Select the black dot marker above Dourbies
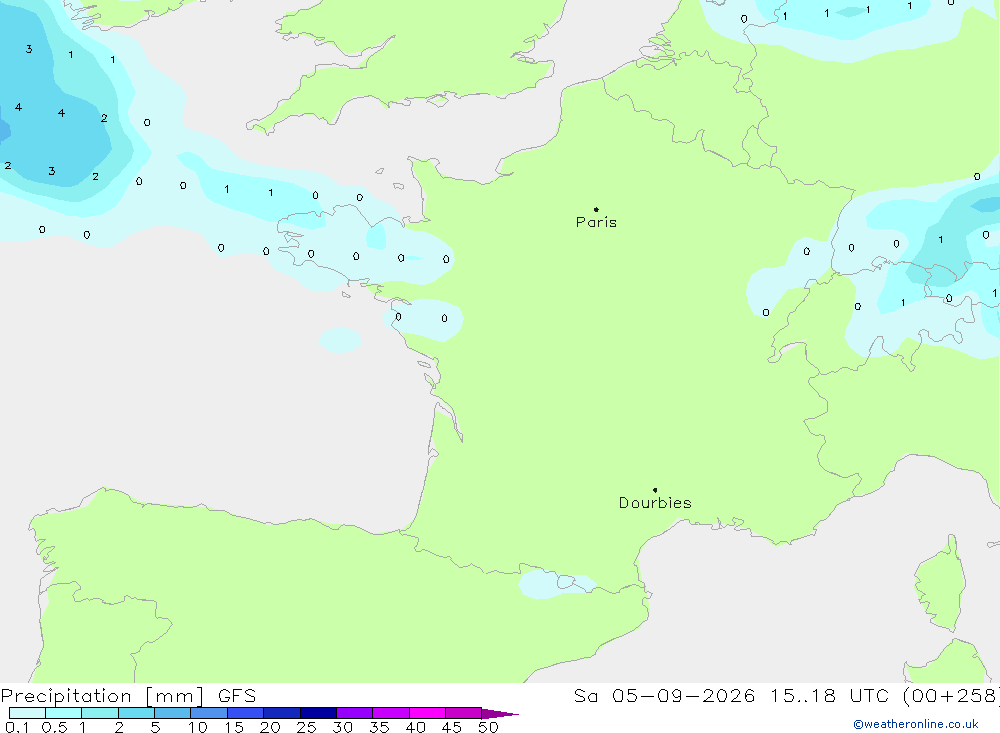Image resolution: width=1000 pixels, height=733 pixels. 655,490
